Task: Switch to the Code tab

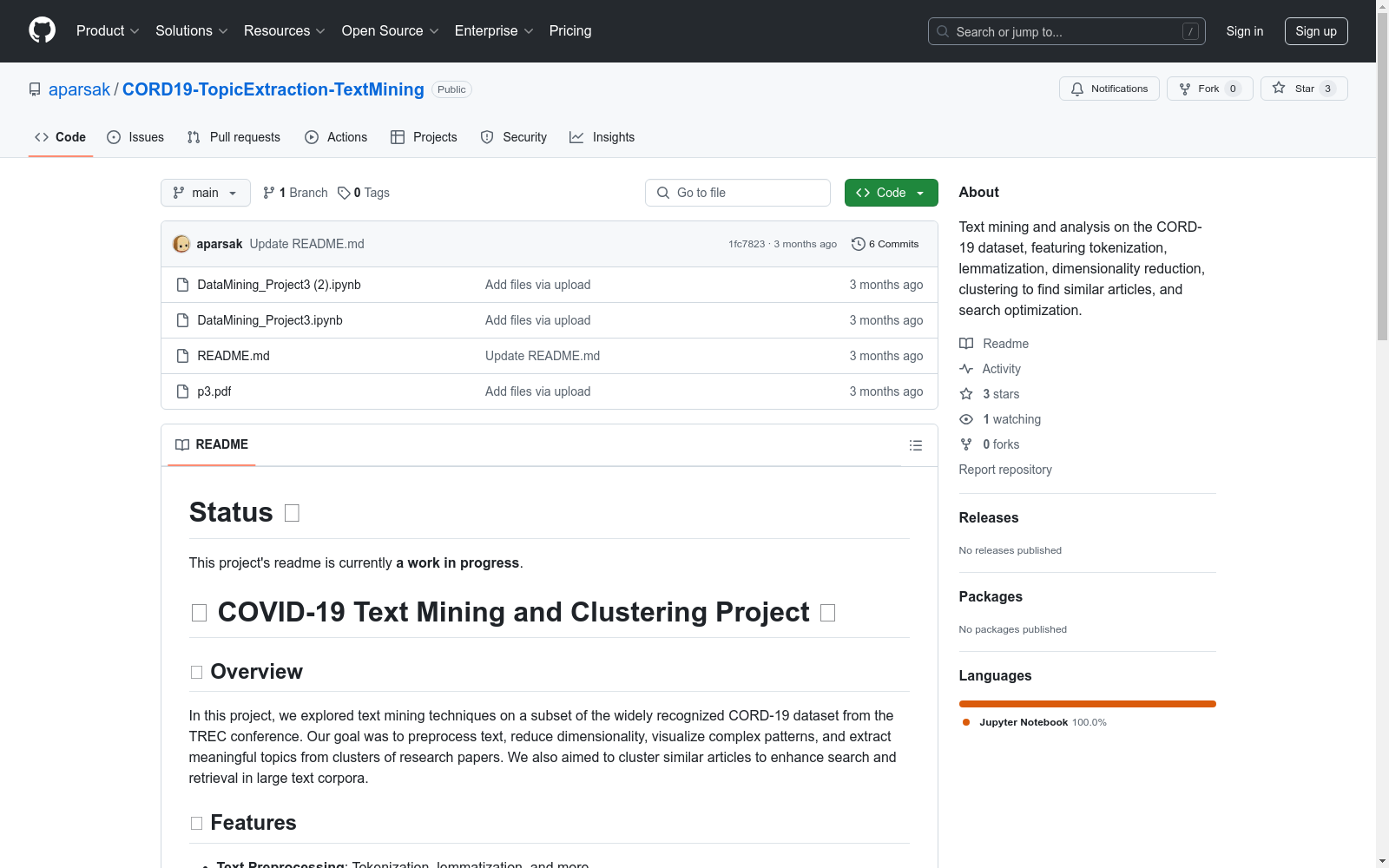Action: [x=60, y=137]
